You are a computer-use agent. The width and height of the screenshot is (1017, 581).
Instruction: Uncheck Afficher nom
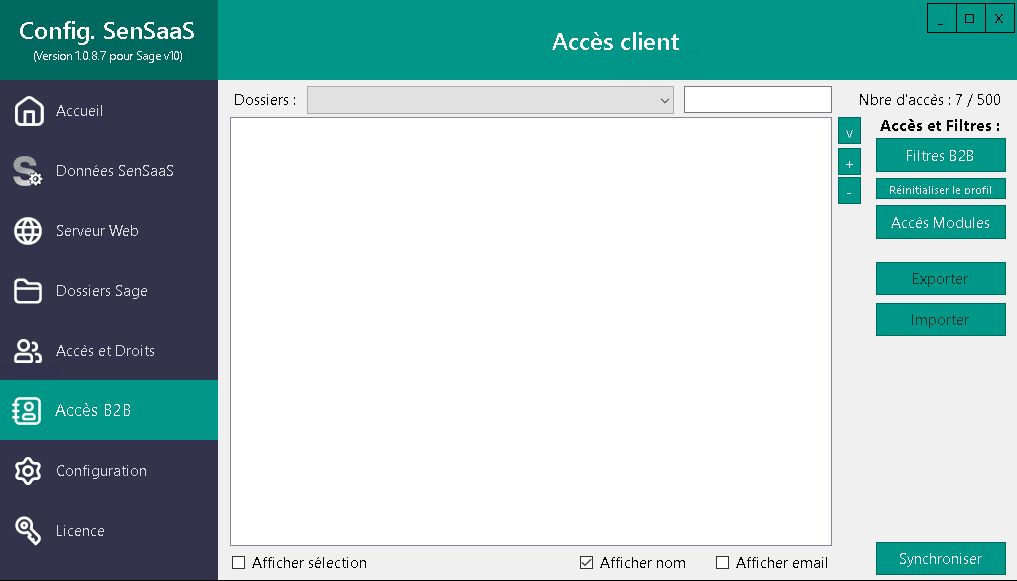585,562
